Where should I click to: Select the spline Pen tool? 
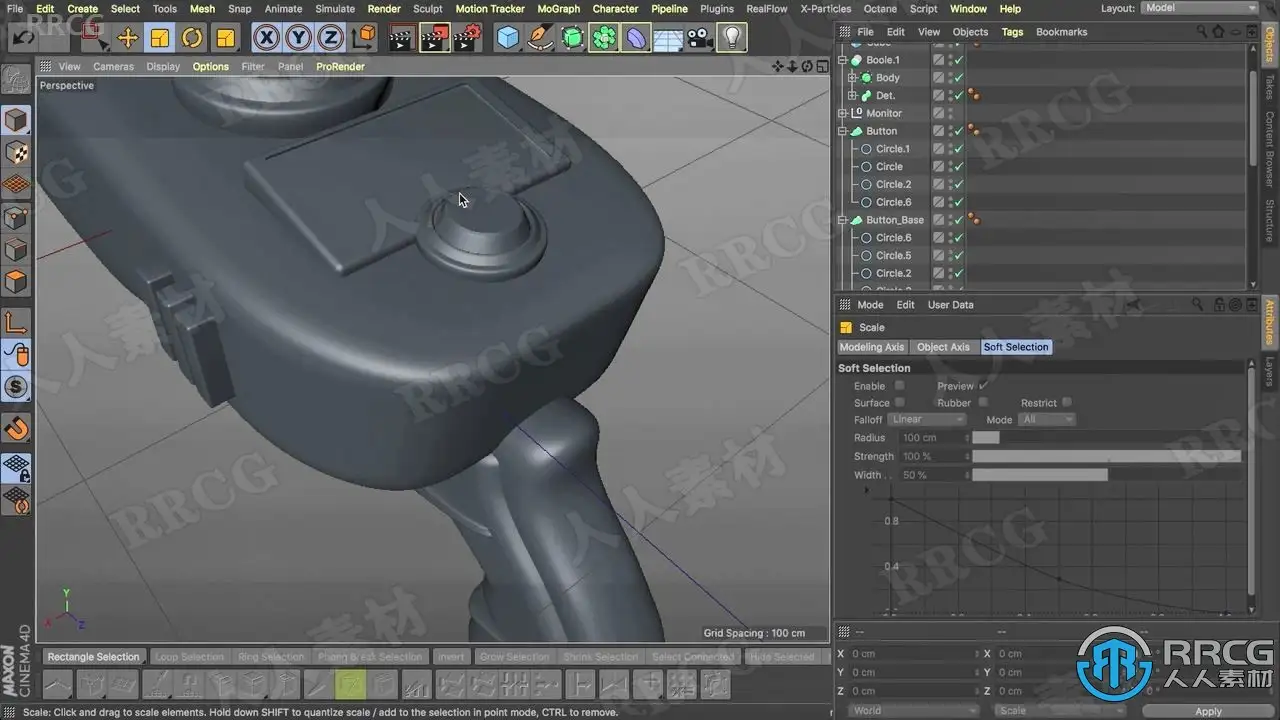[x=540, y=38]
